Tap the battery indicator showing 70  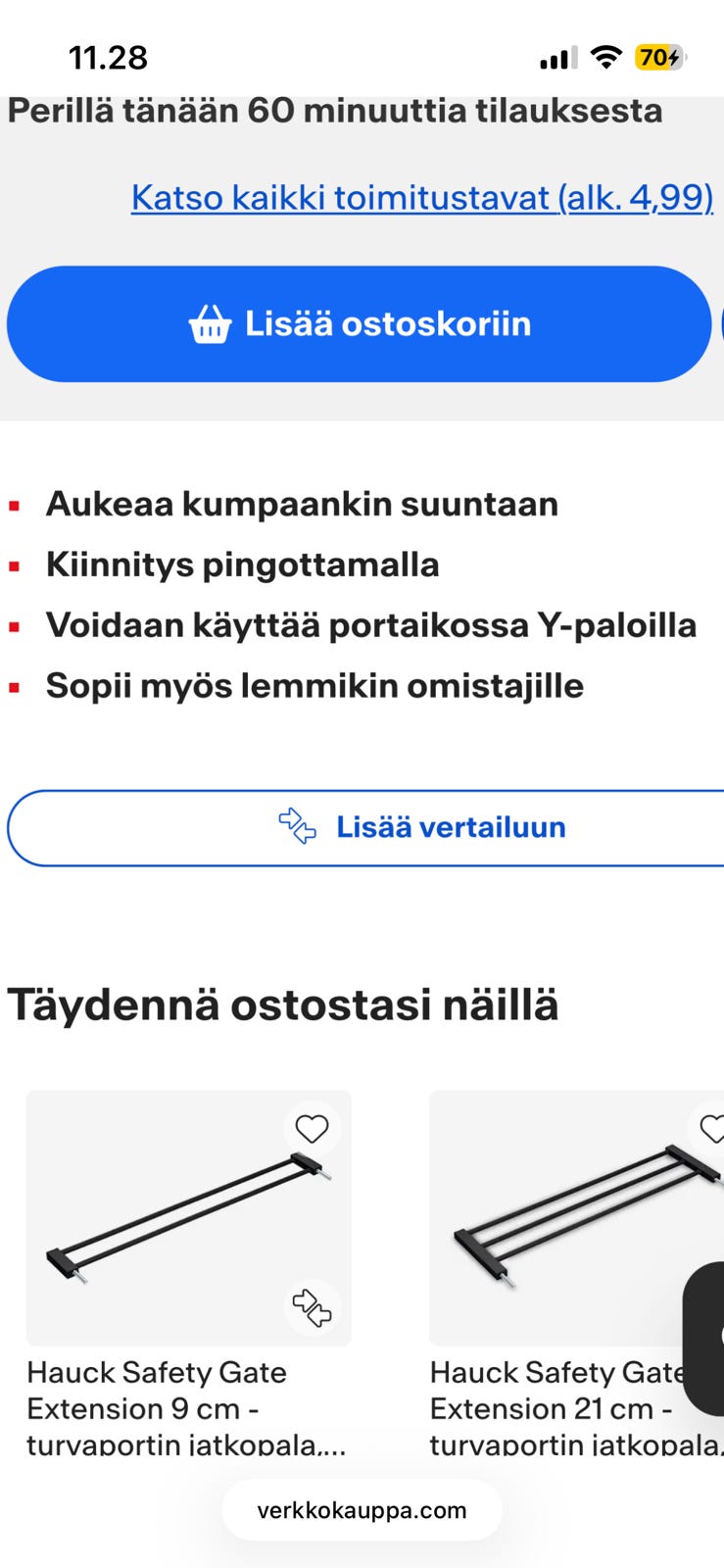pyautogui.click(x=660, y=59)
